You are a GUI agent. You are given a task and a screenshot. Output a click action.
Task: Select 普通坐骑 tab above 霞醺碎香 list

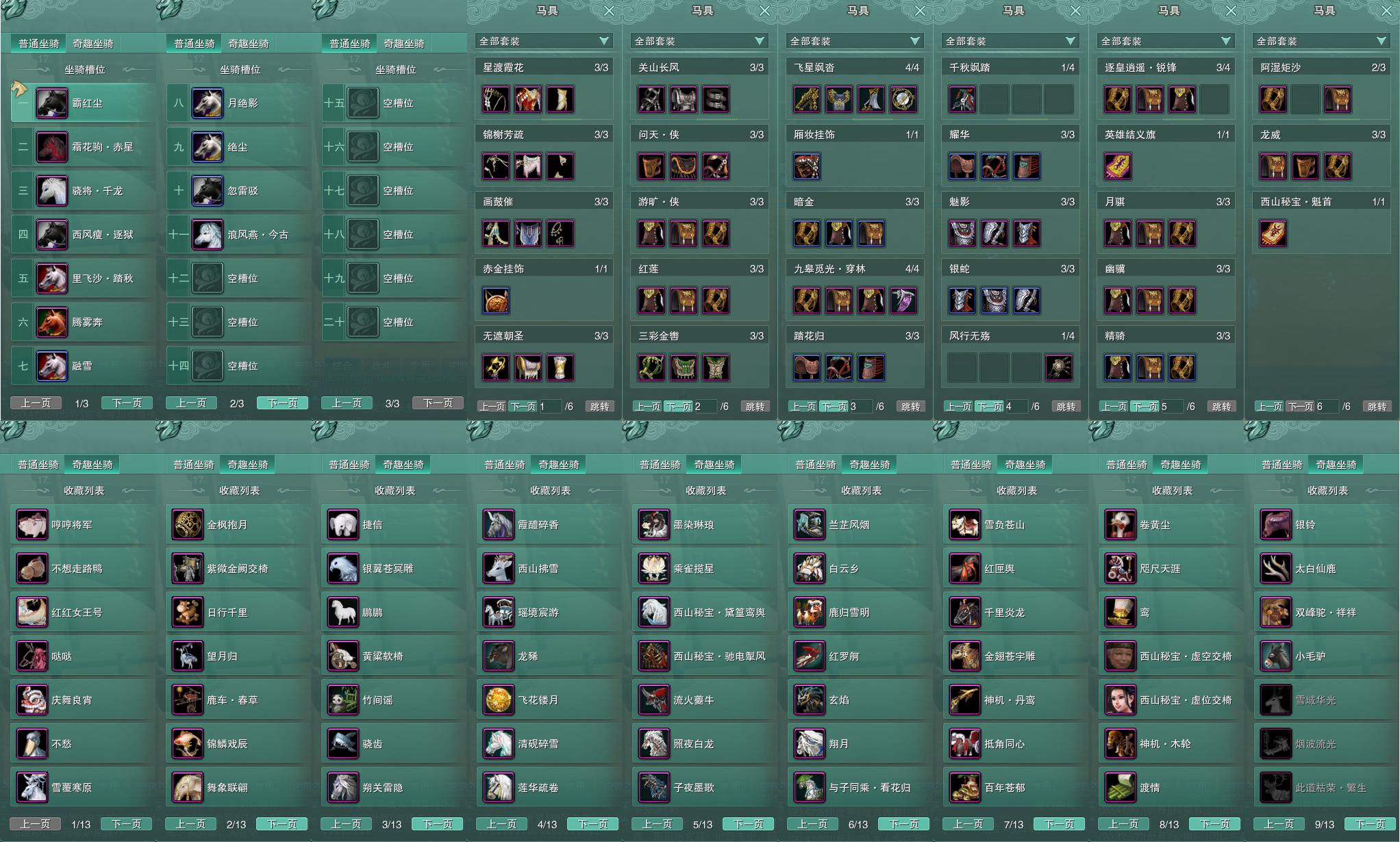point(505,464)
